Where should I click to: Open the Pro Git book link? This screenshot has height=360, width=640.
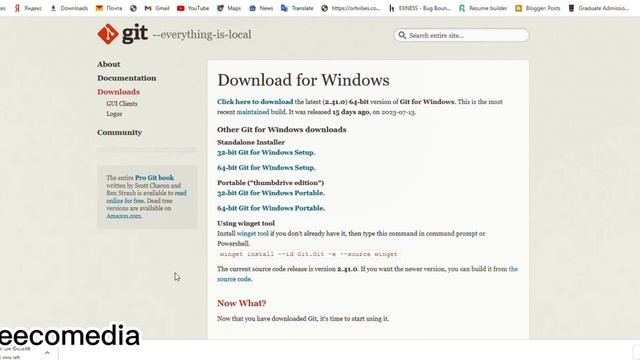[154, 178]
